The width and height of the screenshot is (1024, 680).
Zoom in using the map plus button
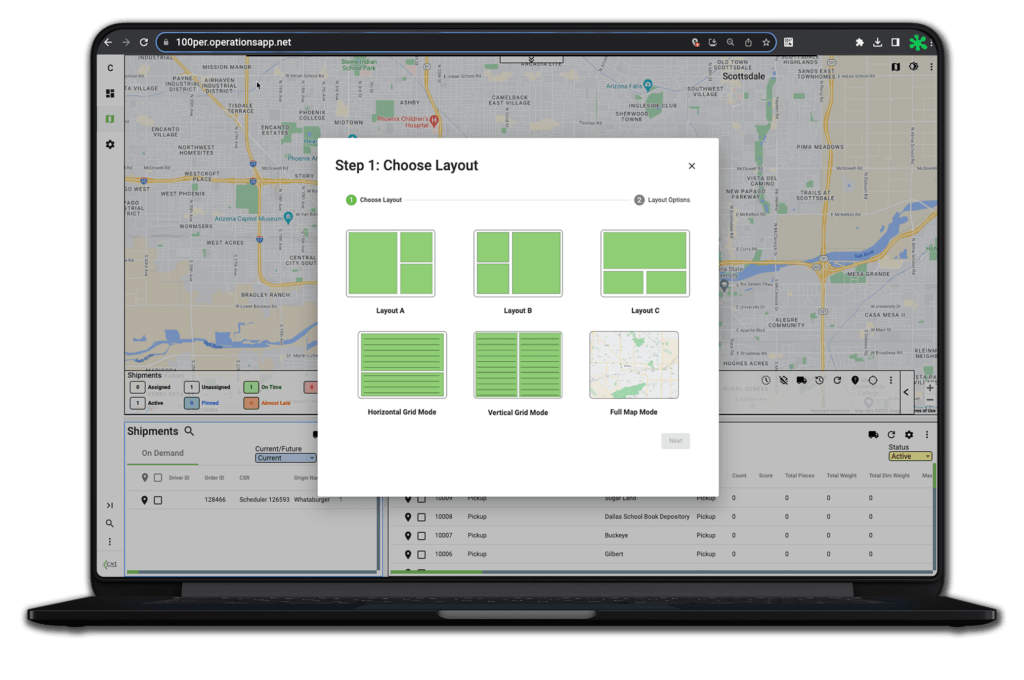(x=930, y=388)
